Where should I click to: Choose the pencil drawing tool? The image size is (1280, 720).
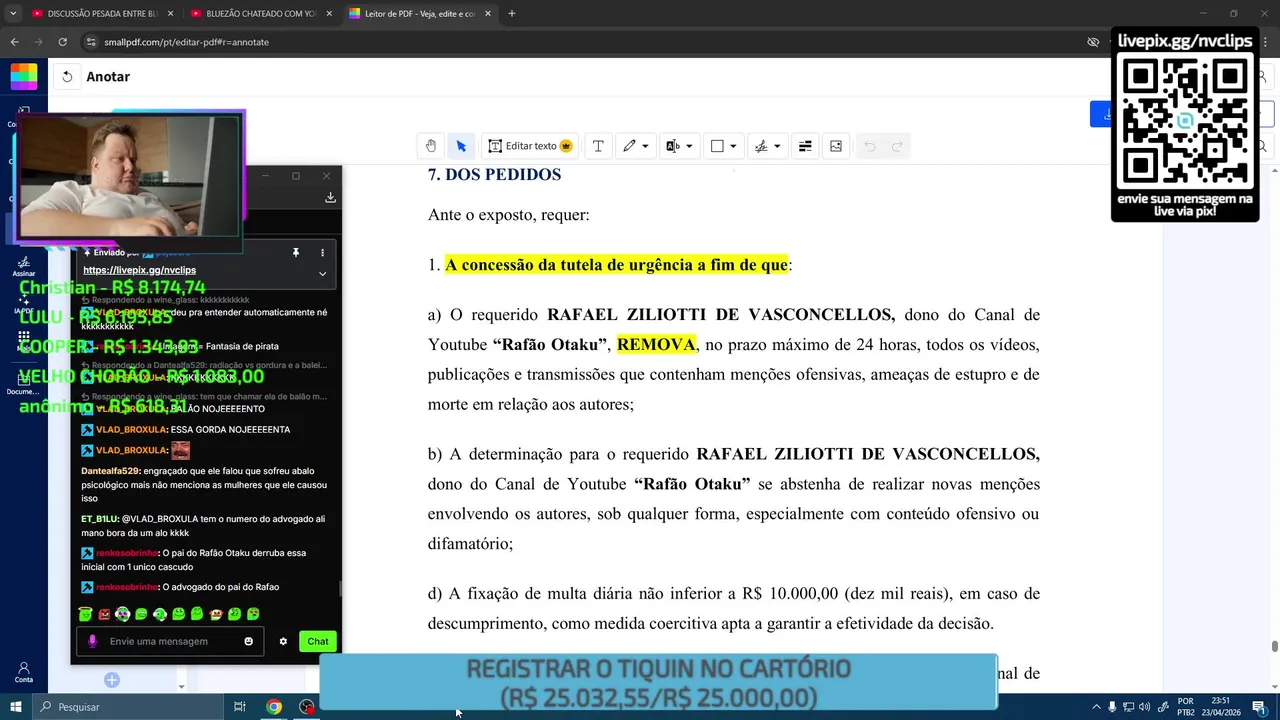pyautogui.click(x=629, y=146)
